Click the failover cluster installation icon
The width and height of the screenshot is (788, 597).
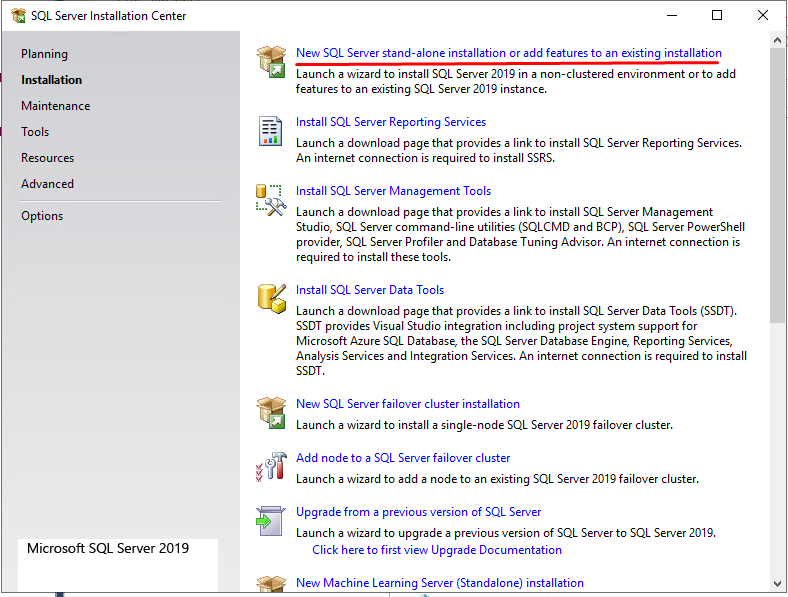point(270,412)
